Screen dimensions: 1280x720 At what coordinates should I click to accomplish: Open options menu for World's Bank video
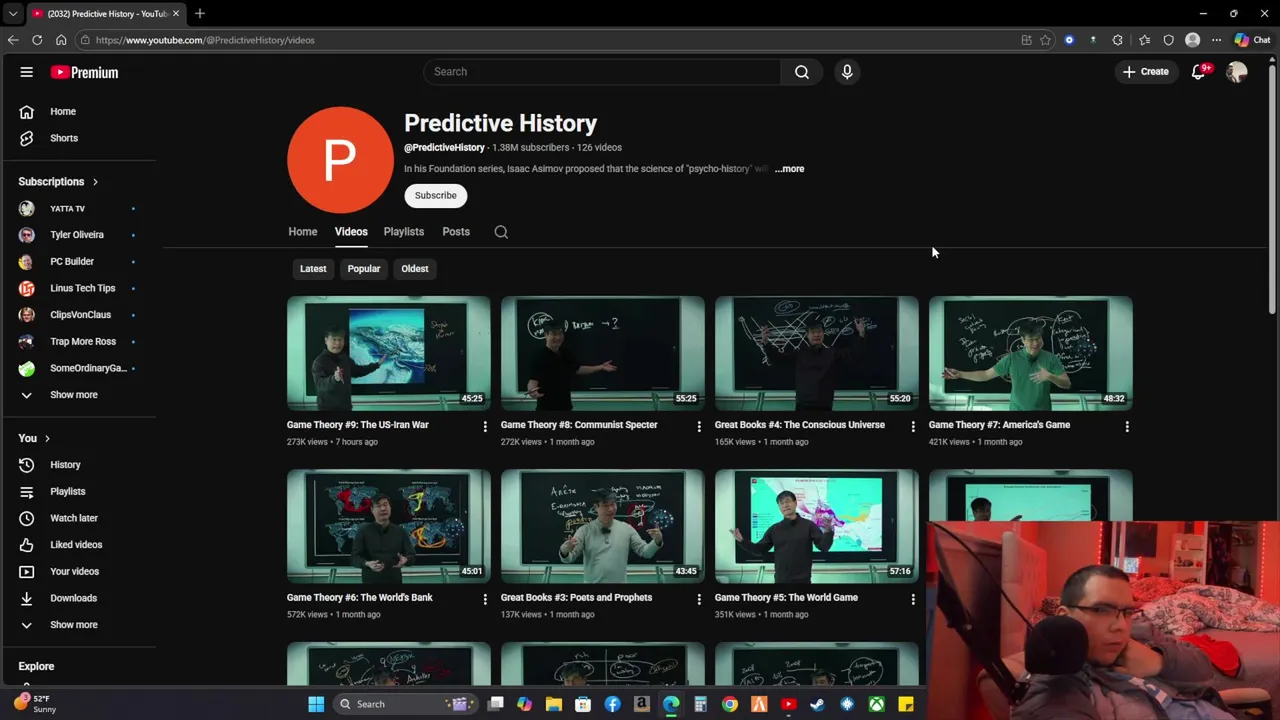[485, 600]
